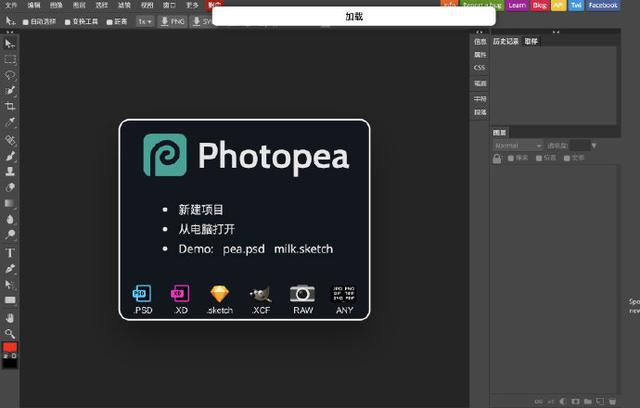Collapse the side panel strip double-arrow
The image size is (640, 408).
click(x=479, y=32)
